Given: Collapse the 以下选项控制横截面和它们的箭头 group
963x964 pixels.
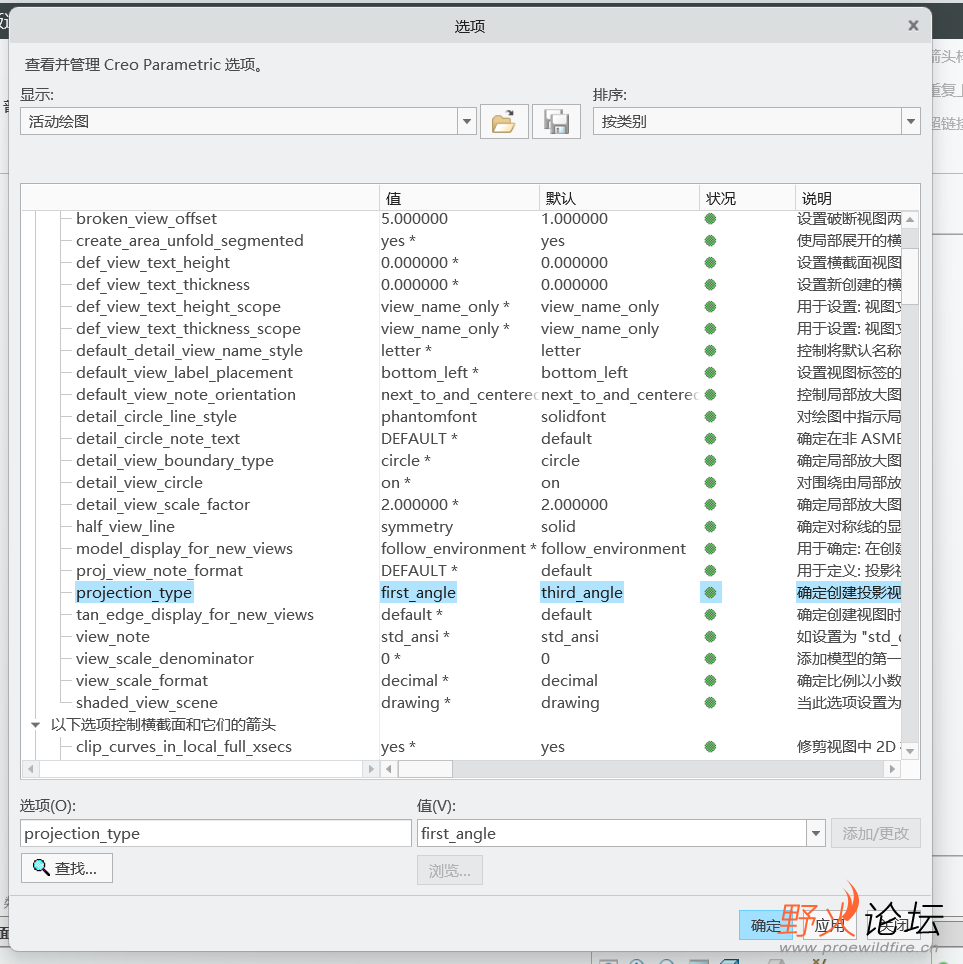Looking at the screenshot, I should [36, 725].
